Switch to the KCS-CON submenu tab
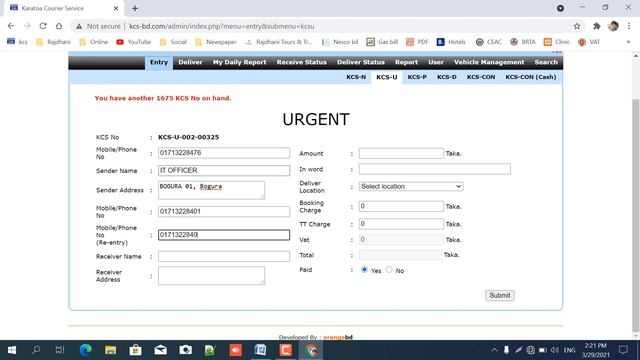The height and width of the screenshot is (360, 640). point(481,77)
